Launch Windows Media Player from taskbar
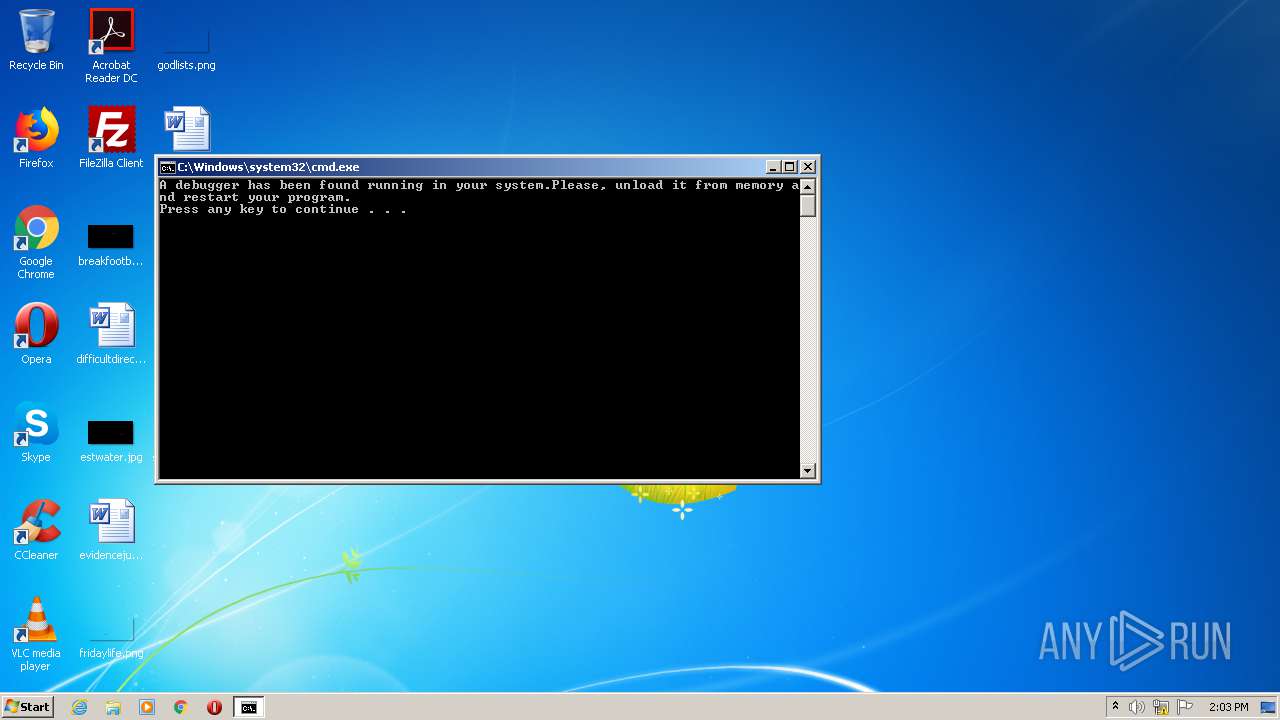This screenshot has height=720, width=1280. click(147, 707)
